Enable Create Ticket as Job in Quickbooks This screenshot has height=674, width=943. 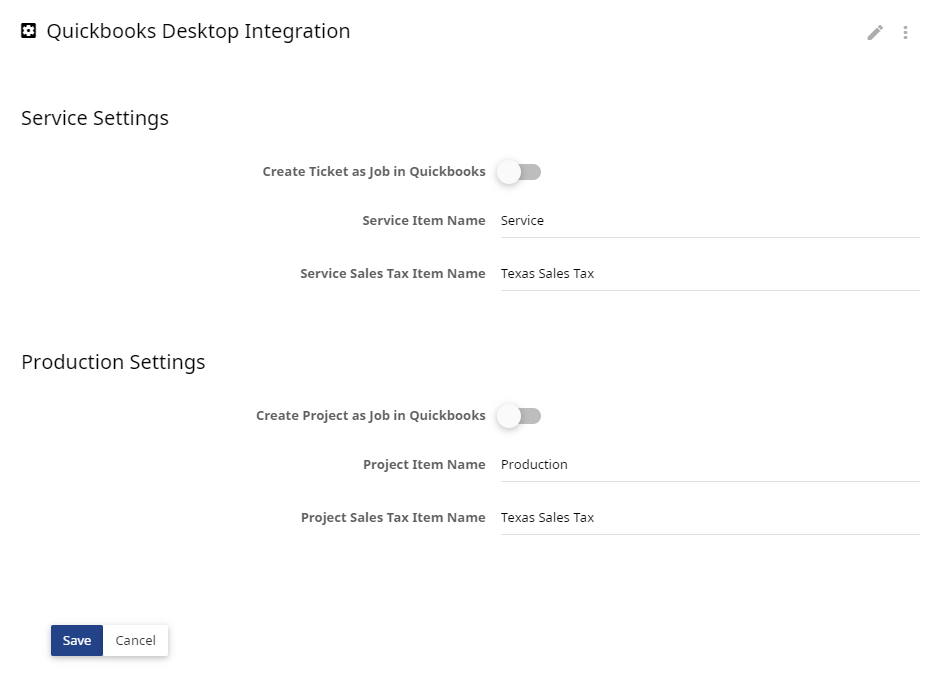[519, 172]
